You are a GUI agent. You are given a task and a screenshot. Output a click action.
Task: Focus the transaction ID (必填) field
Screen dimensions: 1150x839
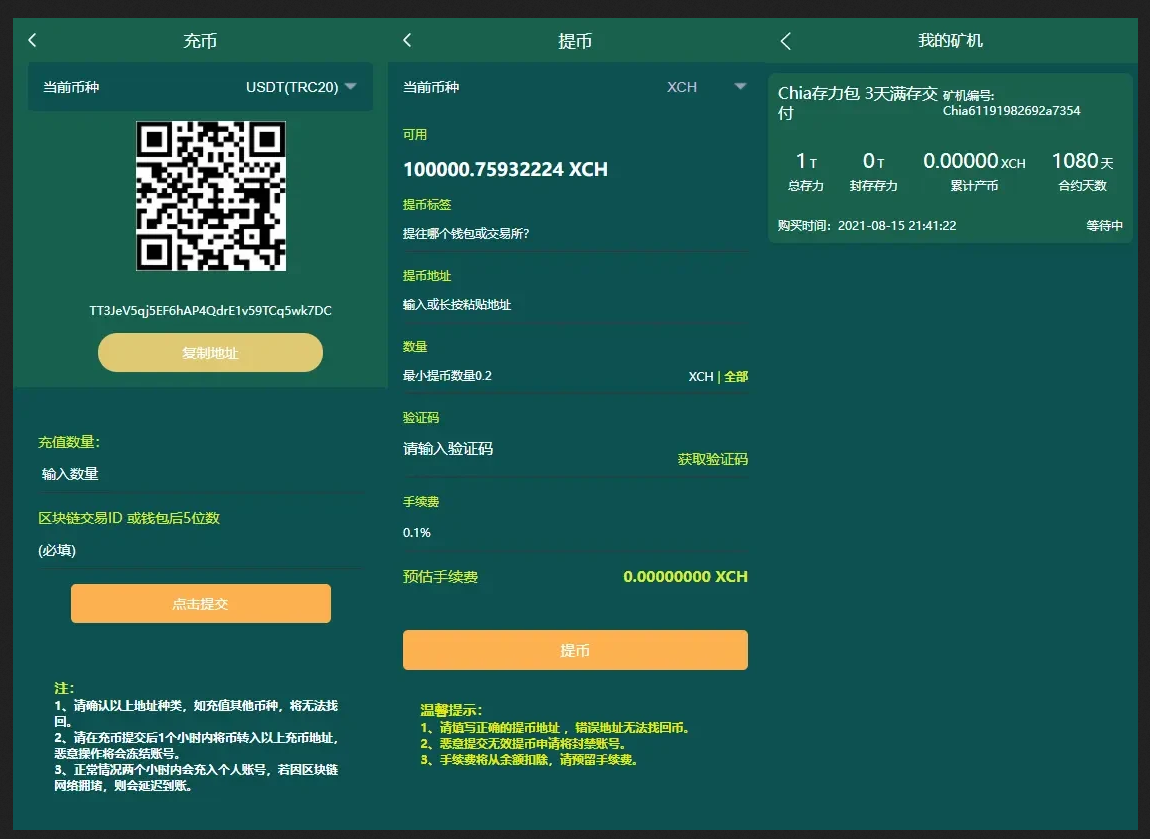(x=200, y=551)
